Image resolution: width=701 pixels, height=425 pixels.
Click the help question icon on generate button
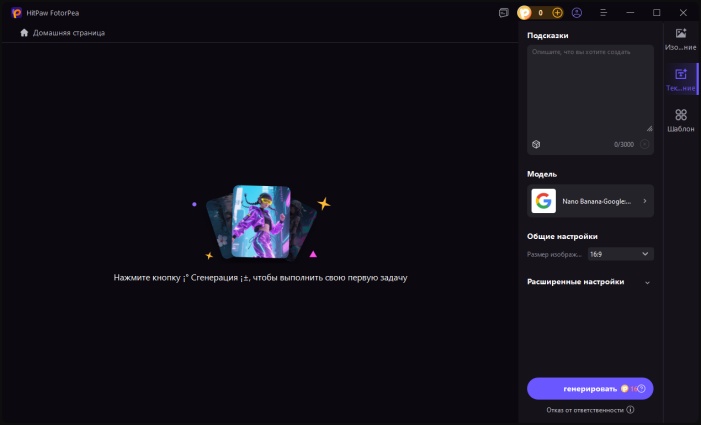point(642,389)
